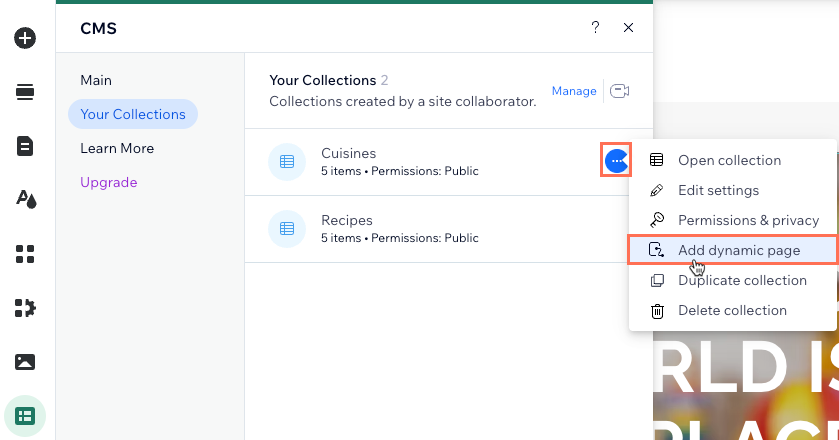The height and width of the screenshot is (440, 839).
Task: Click the Open collection grid icon
Action: tap(657, 160)
